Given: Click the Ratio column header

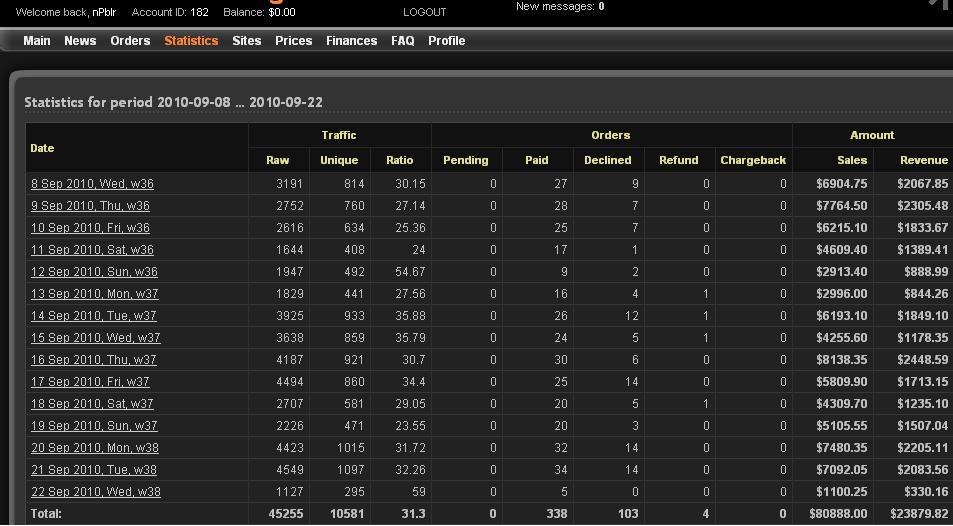Looking at the screenshot, I should pyautogui.click(x=399, y=160).
